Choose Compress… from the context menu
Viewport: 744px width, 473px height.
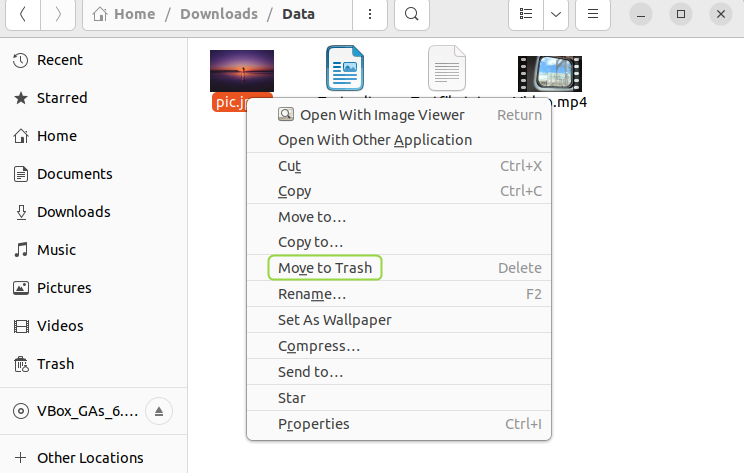pyautogui.click(x=319, y=346)
